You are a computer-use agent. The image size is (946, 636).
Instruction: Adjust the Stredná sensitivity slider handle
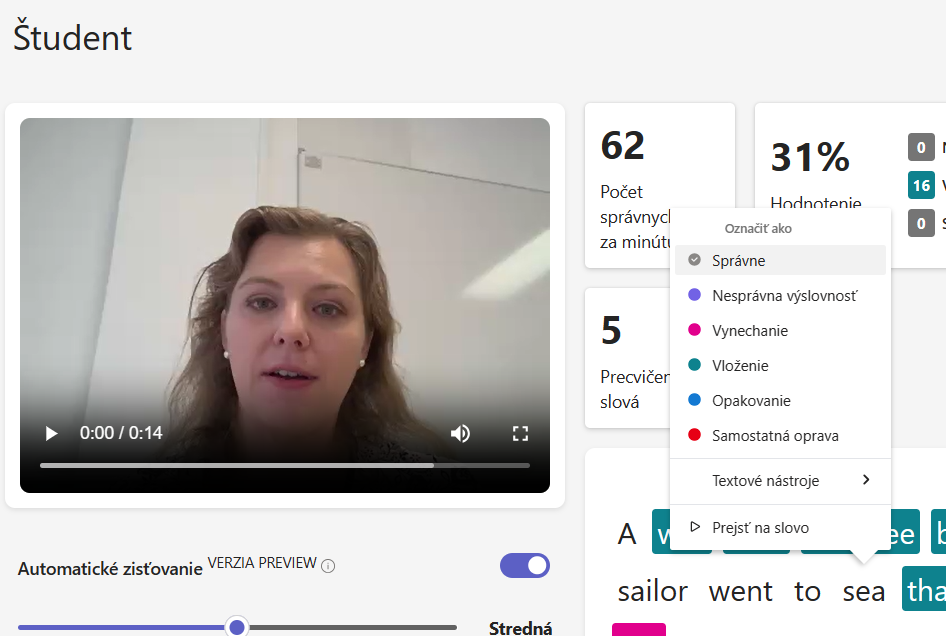tap(237, 627)
